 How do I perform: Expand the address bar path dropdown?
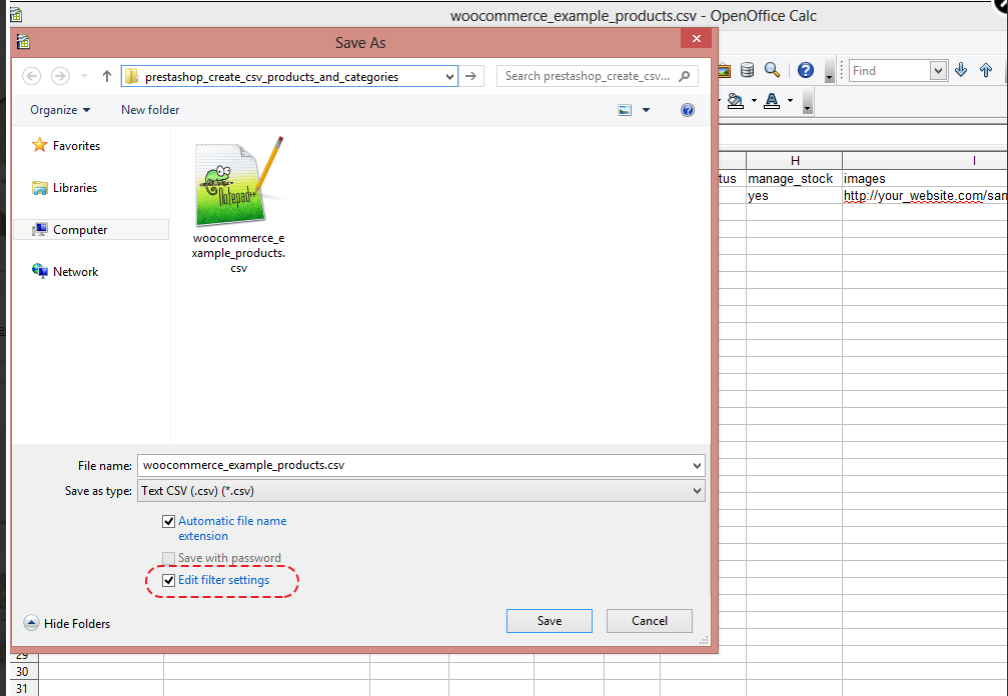449,76
